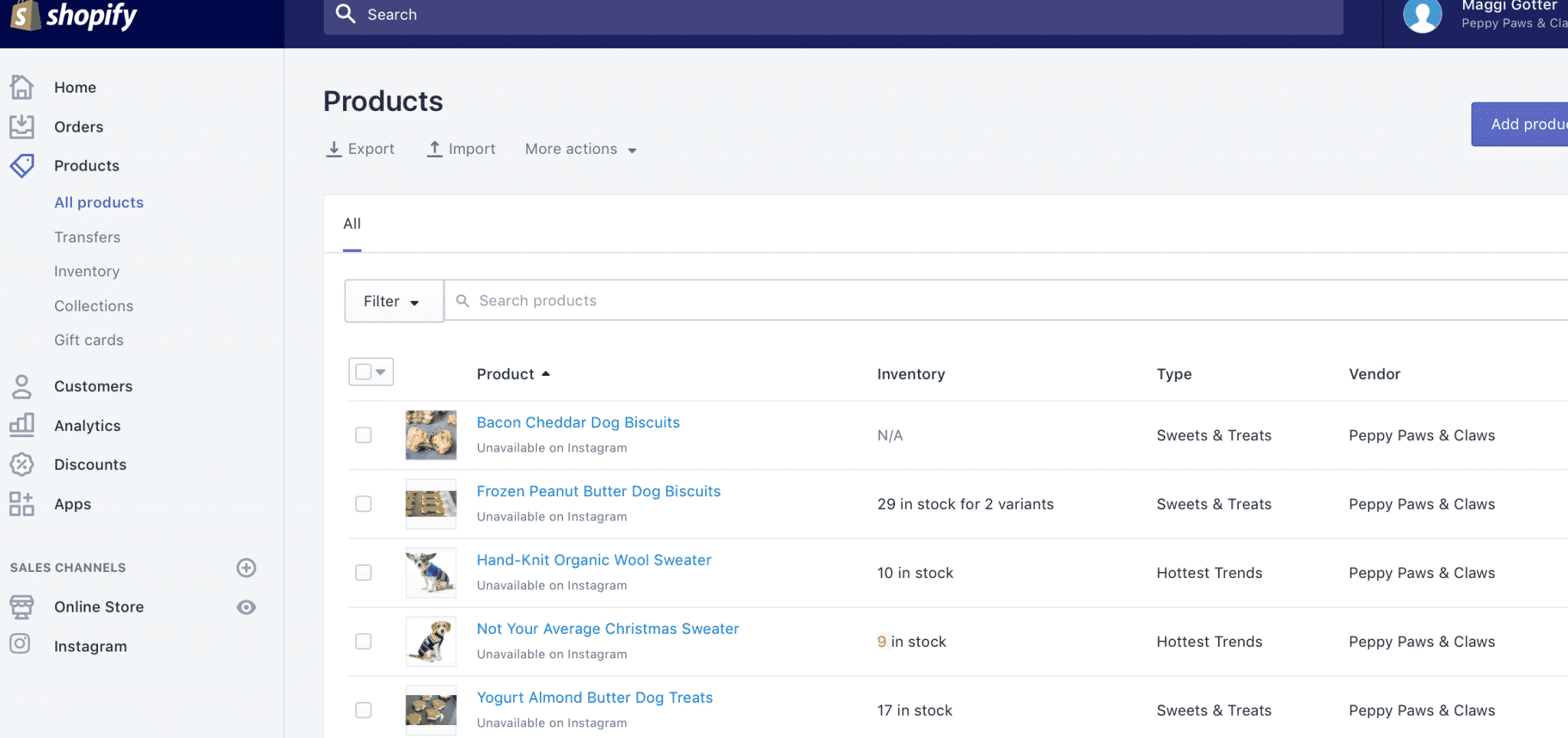Open Gift cards submenu
Image resolution: width=1568 pixels, height=738 pixels.
[89, 340]
